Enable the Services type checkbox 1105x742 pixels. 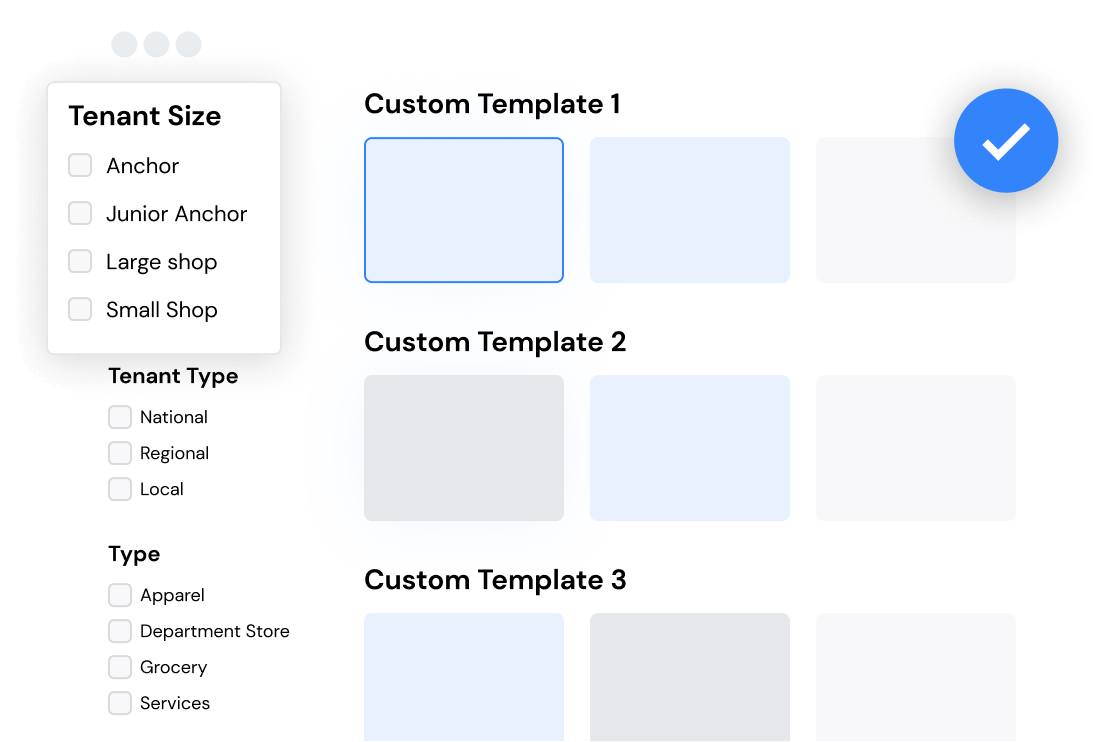(x=120, y=703)
